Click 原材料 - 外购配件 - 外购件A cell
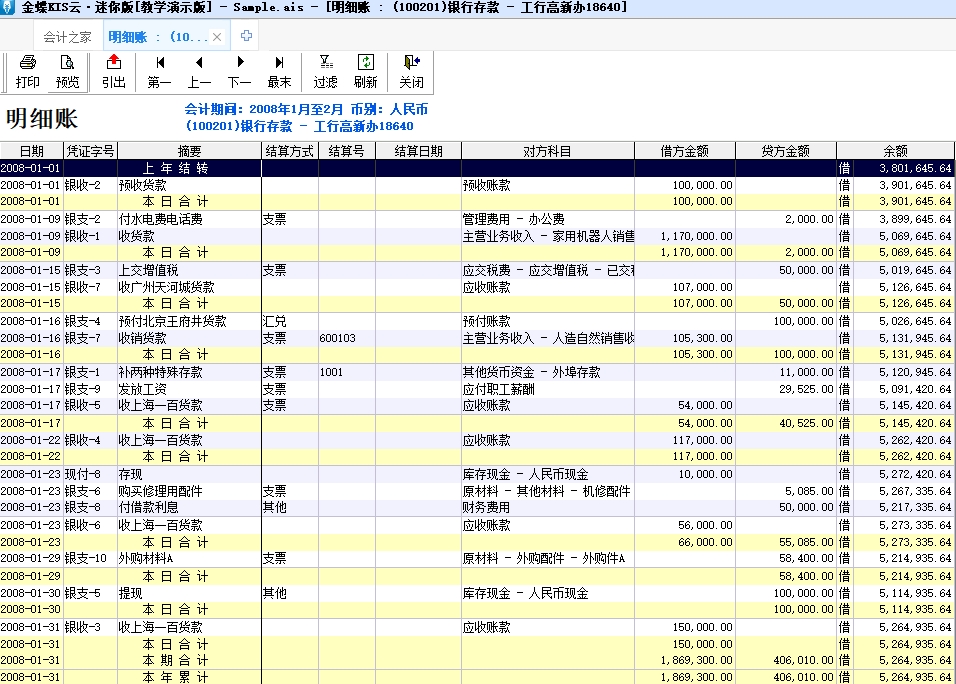 pyautogui.click(x=548, y=558)
